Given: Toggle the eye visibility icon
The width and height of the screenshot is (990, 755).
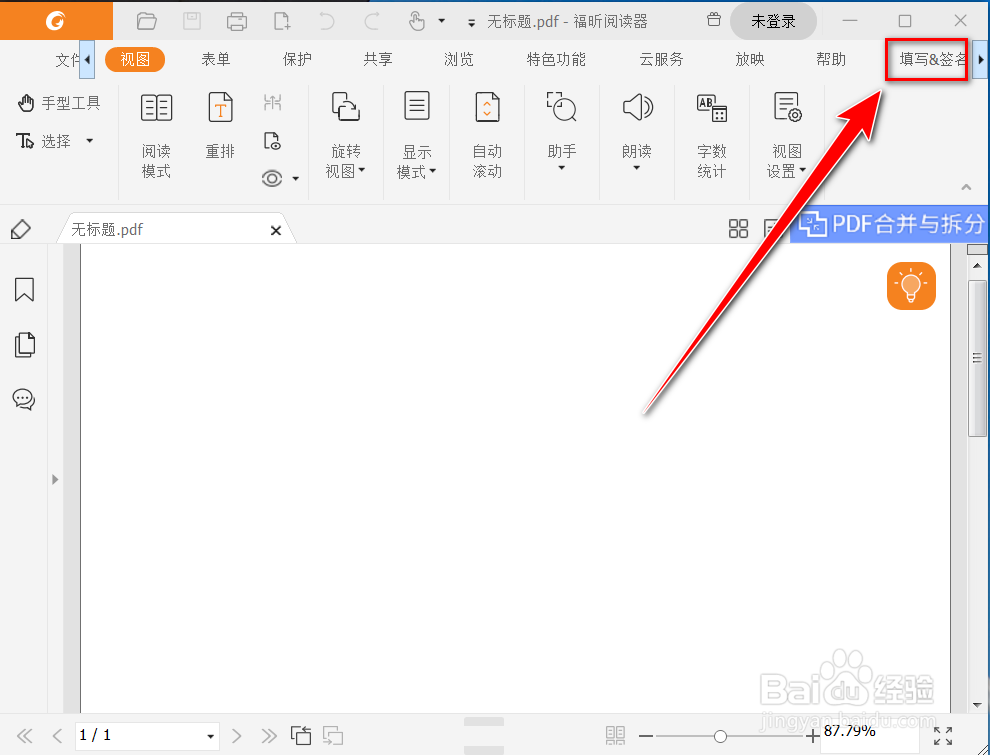Looking at the screenshot, I should (x=271, y=179).
